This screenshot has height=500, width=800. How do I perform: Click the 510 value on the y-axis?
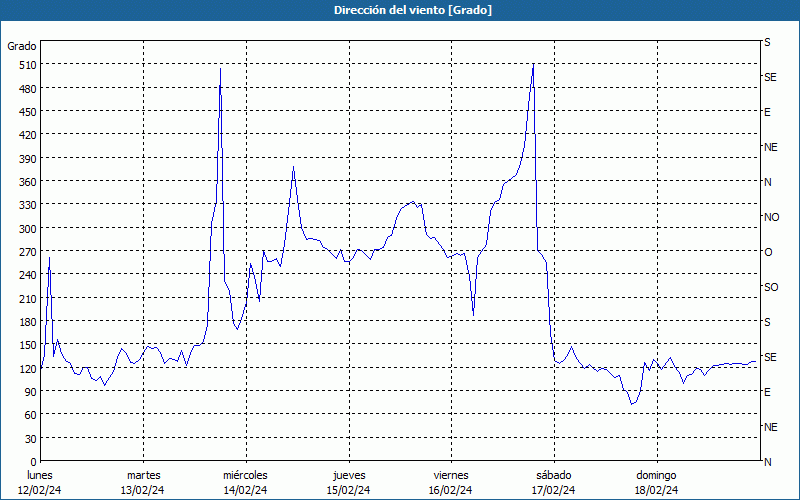tap(28, 65)
